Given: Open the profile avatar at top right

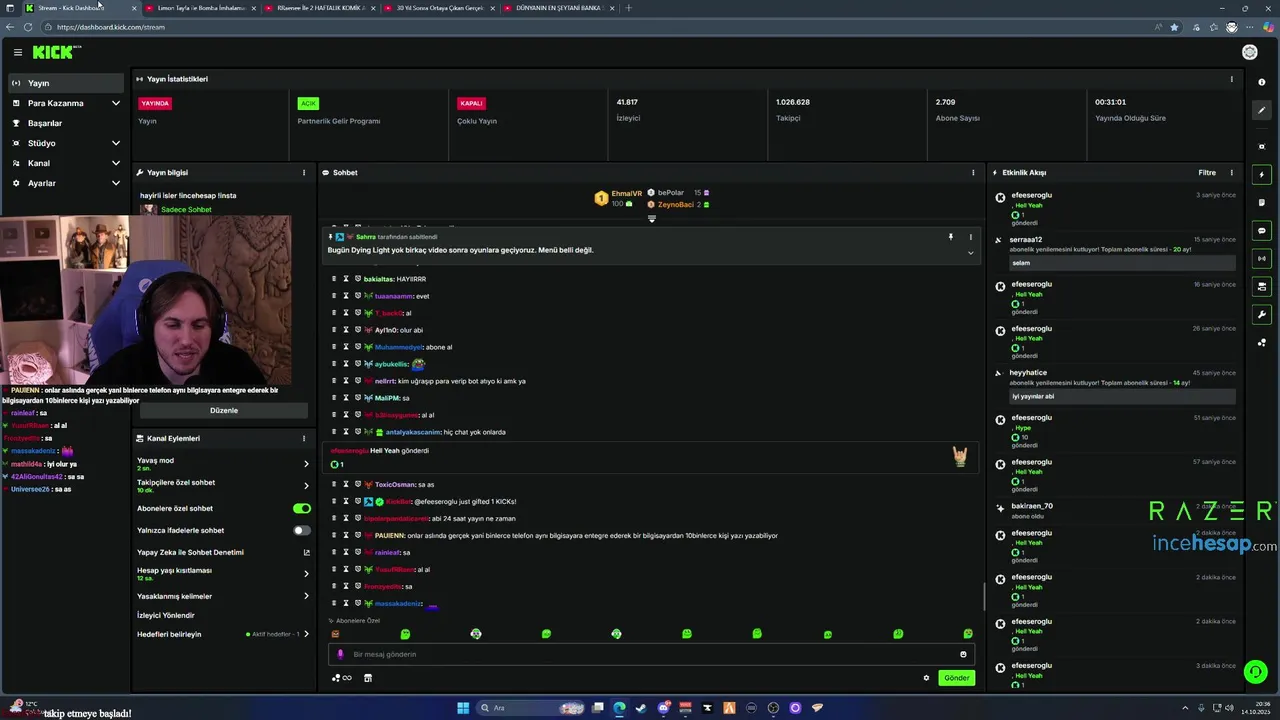Looking at the screenshot, I should click(1249, 52).
